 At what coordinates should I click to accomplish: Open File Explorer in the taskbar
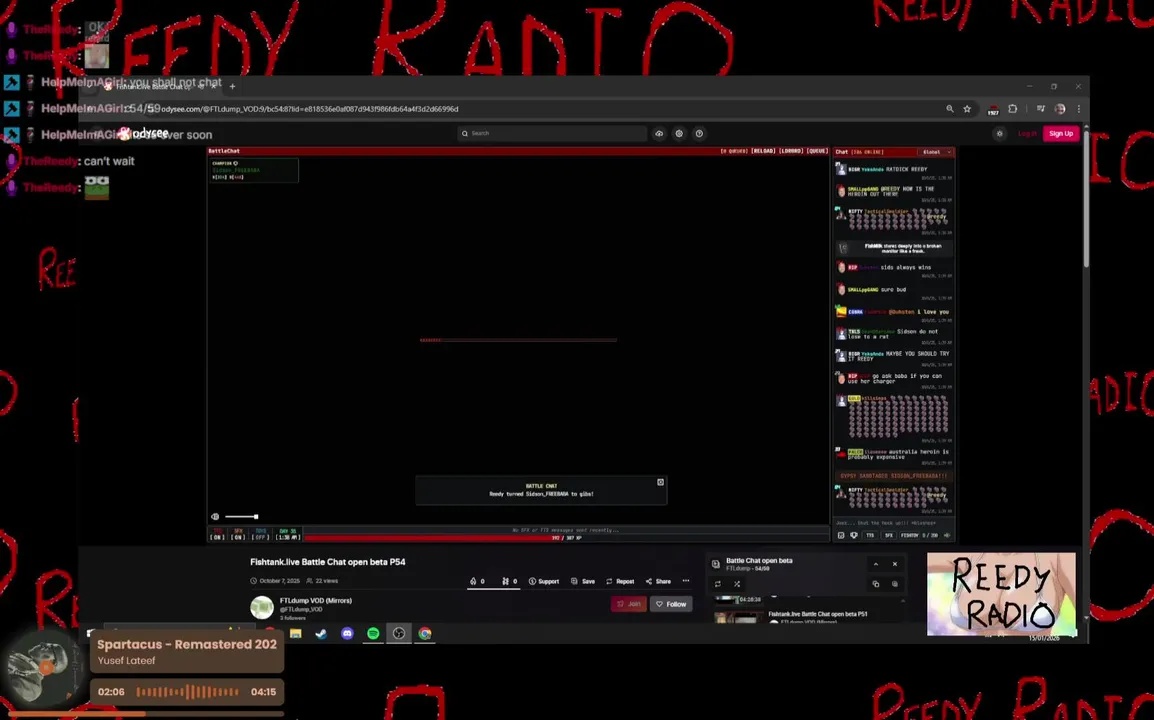click(x=296, y=633)
